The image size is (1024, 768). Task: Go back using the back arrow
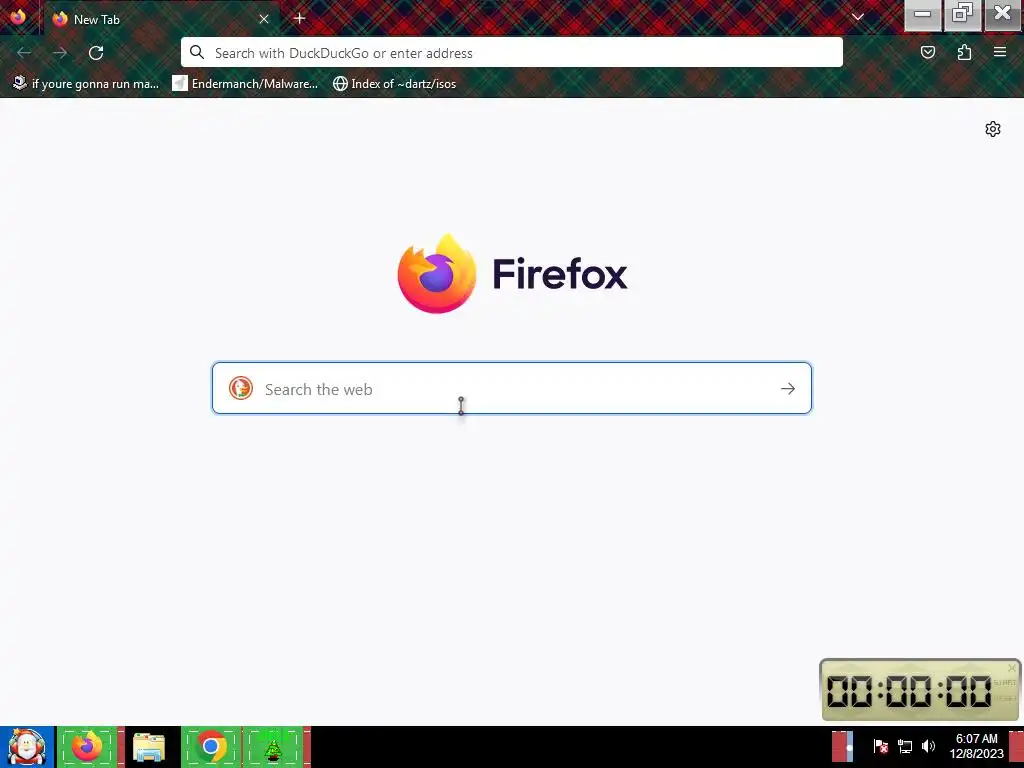click(x=24, y=53)
